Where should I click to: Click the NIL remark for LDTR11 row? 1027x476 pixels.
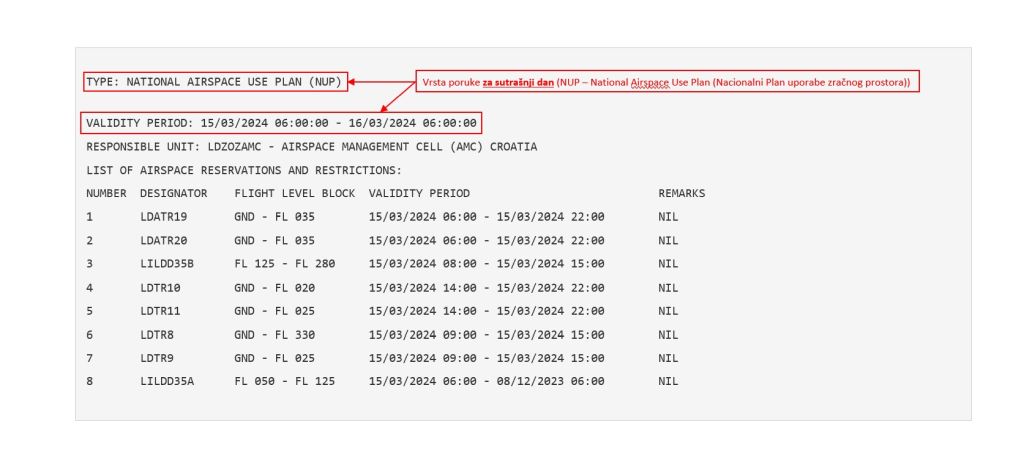[668, 311]
